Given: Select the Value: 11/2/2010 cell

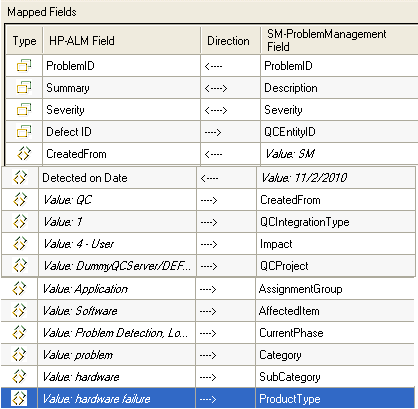Looking at the screenshot, I should click(x=336, y=178).
